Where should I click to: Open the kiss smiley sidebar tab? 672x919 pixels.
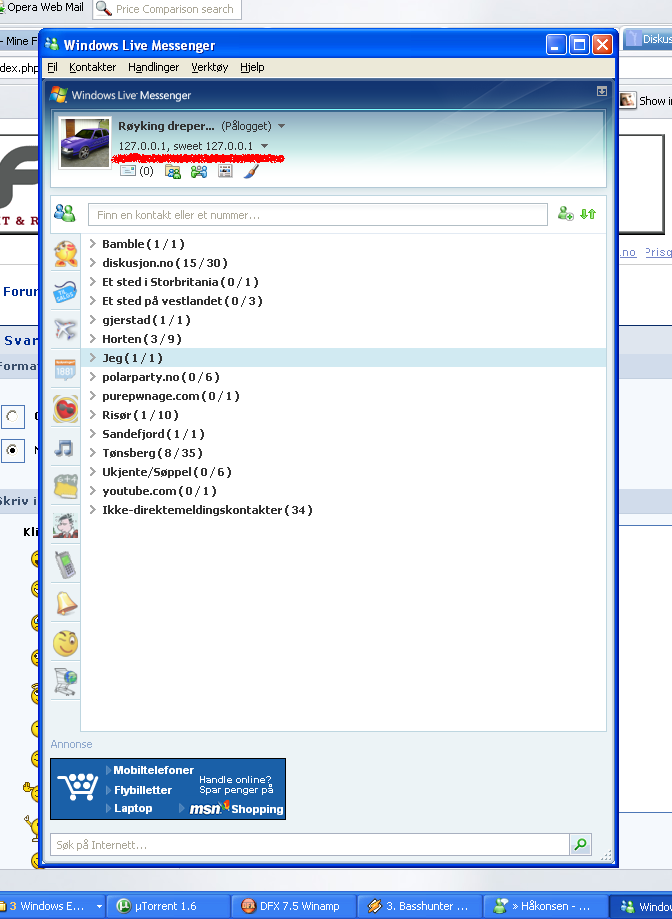[x=66, y=254]
